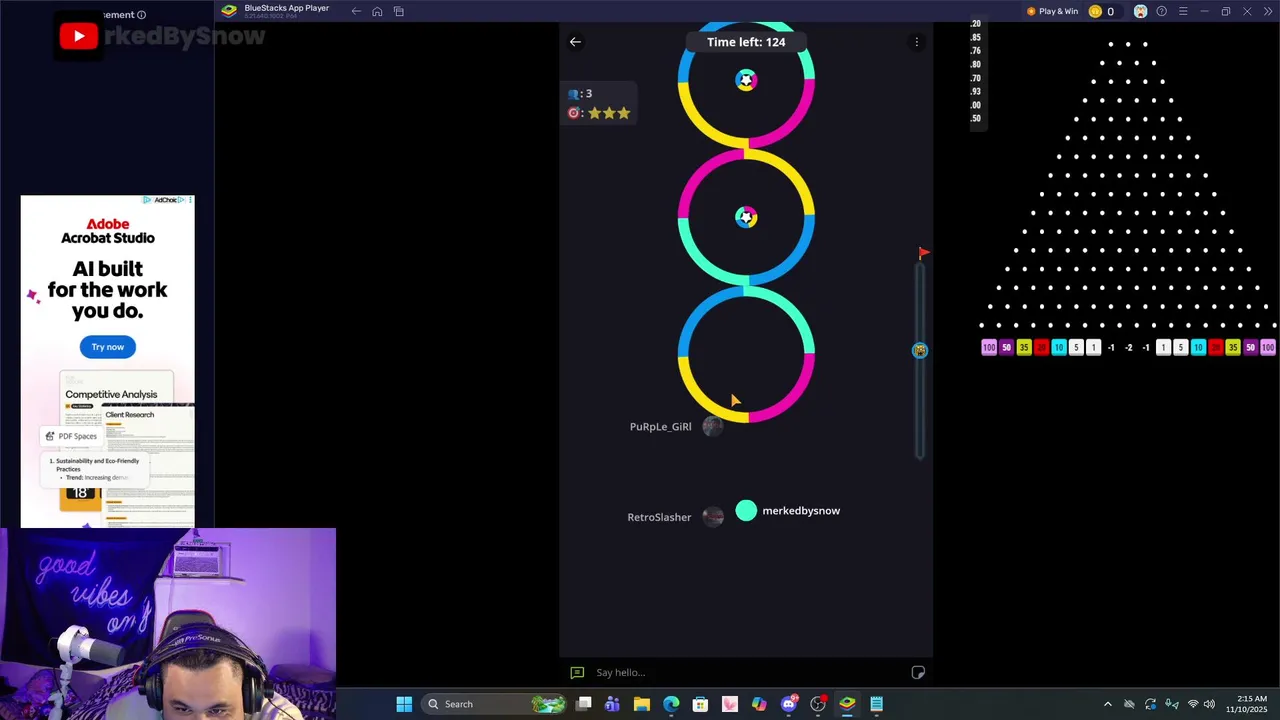Open in-game three-dot options menu
The height and width of the screenshot is (720, 1280).
pyautogui.click(x=916, y=42)
